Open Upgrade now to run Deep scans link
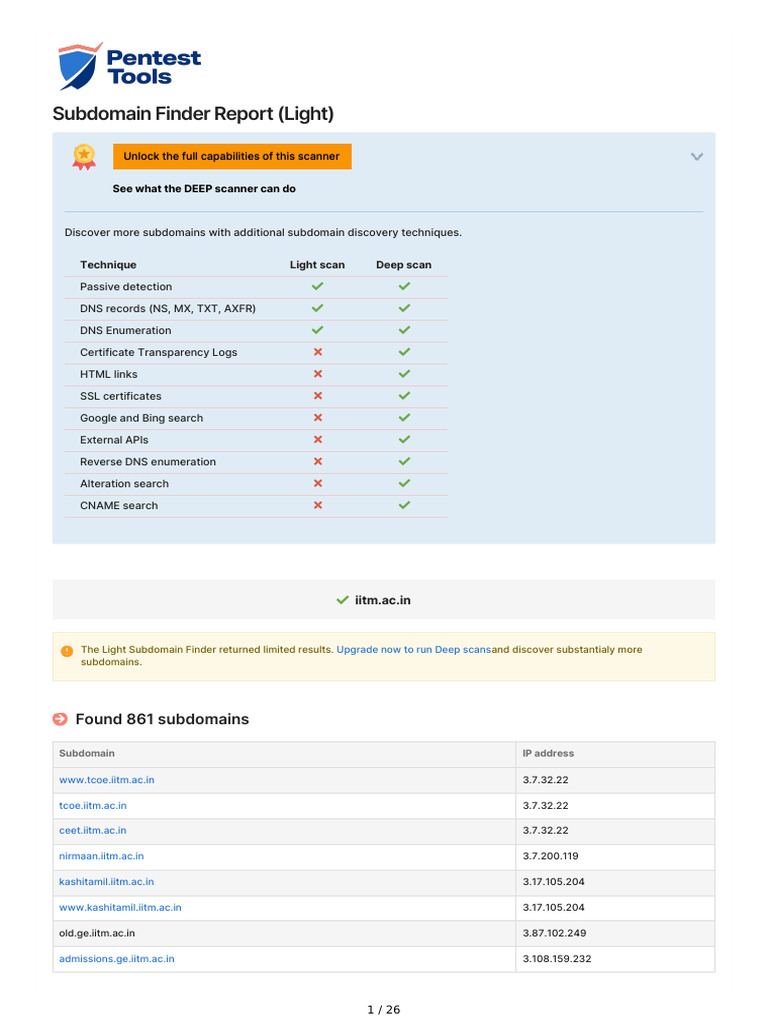This screenshot has width=768, height=1024. point(414,650)
